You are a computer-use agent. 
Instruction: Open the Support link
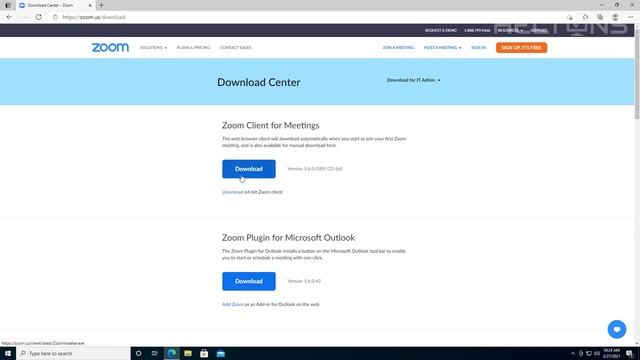pos(539,31)
